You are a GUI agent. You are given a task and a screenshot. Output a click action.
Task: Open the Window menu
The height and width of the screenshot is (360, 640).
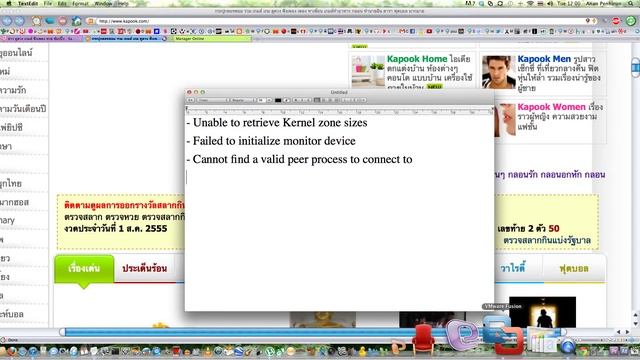103,3
